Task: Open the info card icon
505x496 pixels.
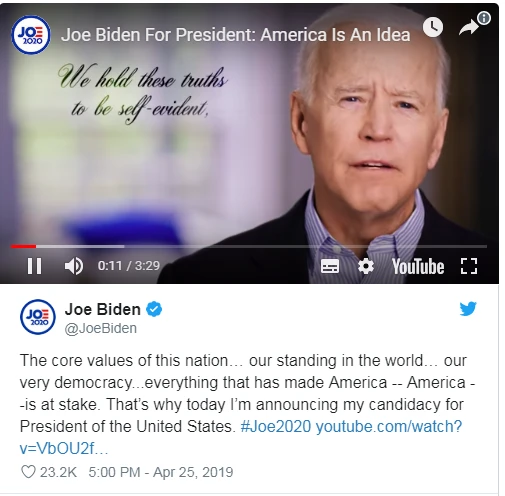Action: 484,18
